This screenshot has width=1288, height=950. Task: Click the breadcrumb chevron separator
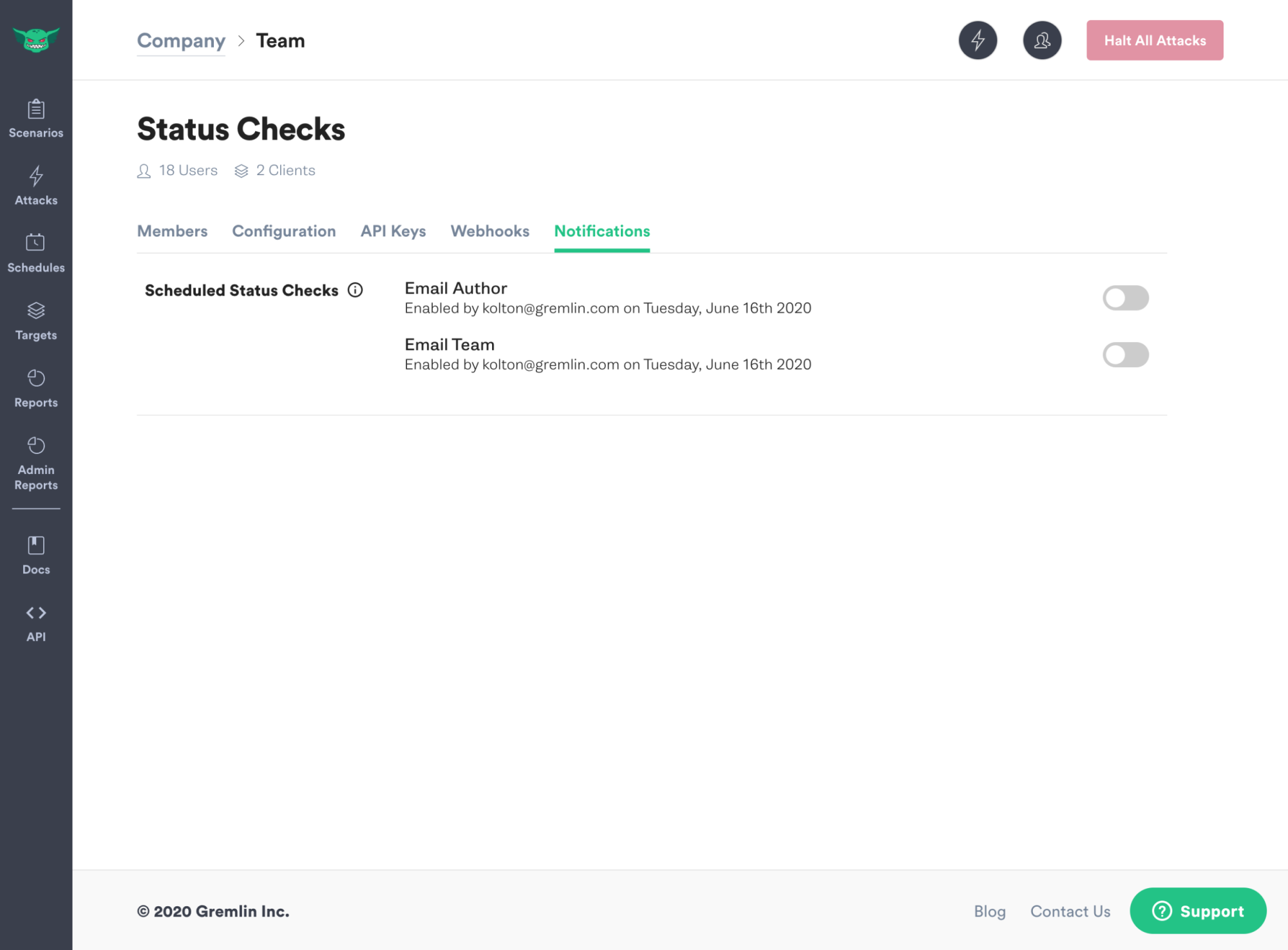pos(241,41)
